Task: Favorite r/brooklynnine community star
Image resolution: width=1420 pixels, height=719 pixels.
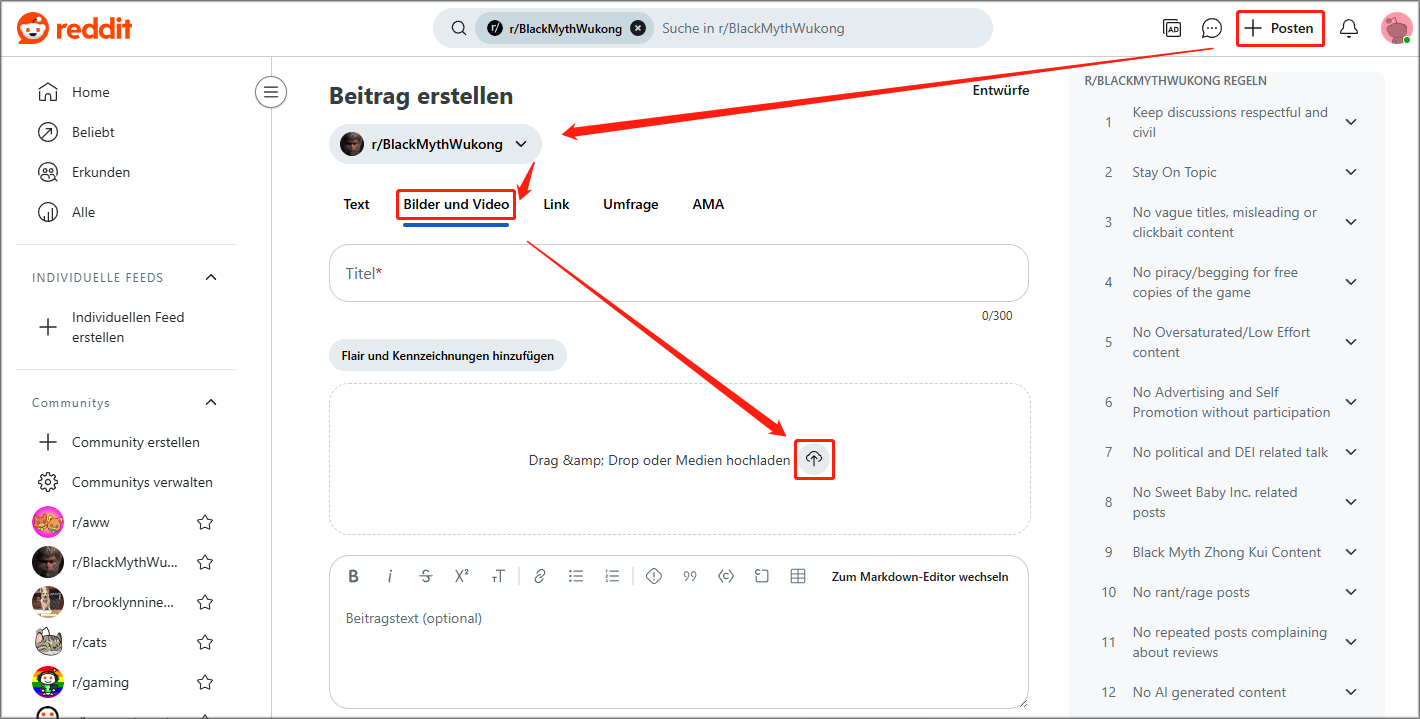Action: pyautogui.click(x=205, y=602)
